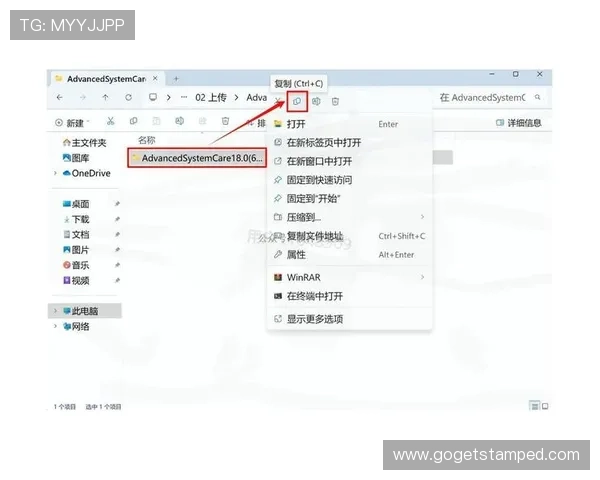Open OneDrive in the sidebar

86,173
